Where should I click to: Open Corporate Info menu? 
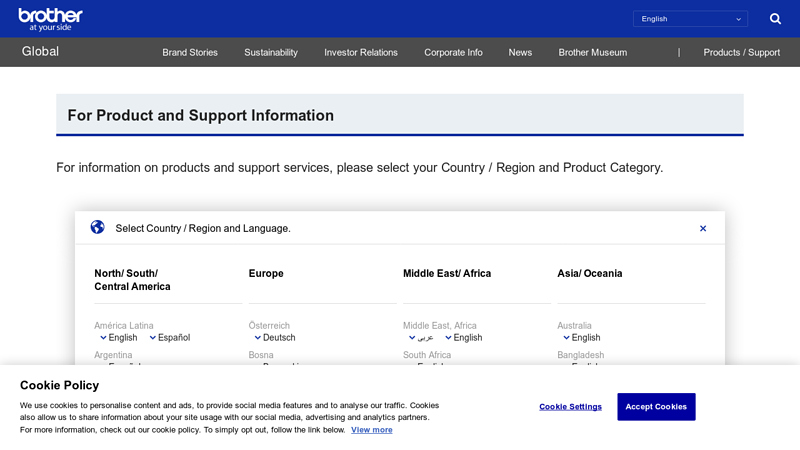point(453,53)
